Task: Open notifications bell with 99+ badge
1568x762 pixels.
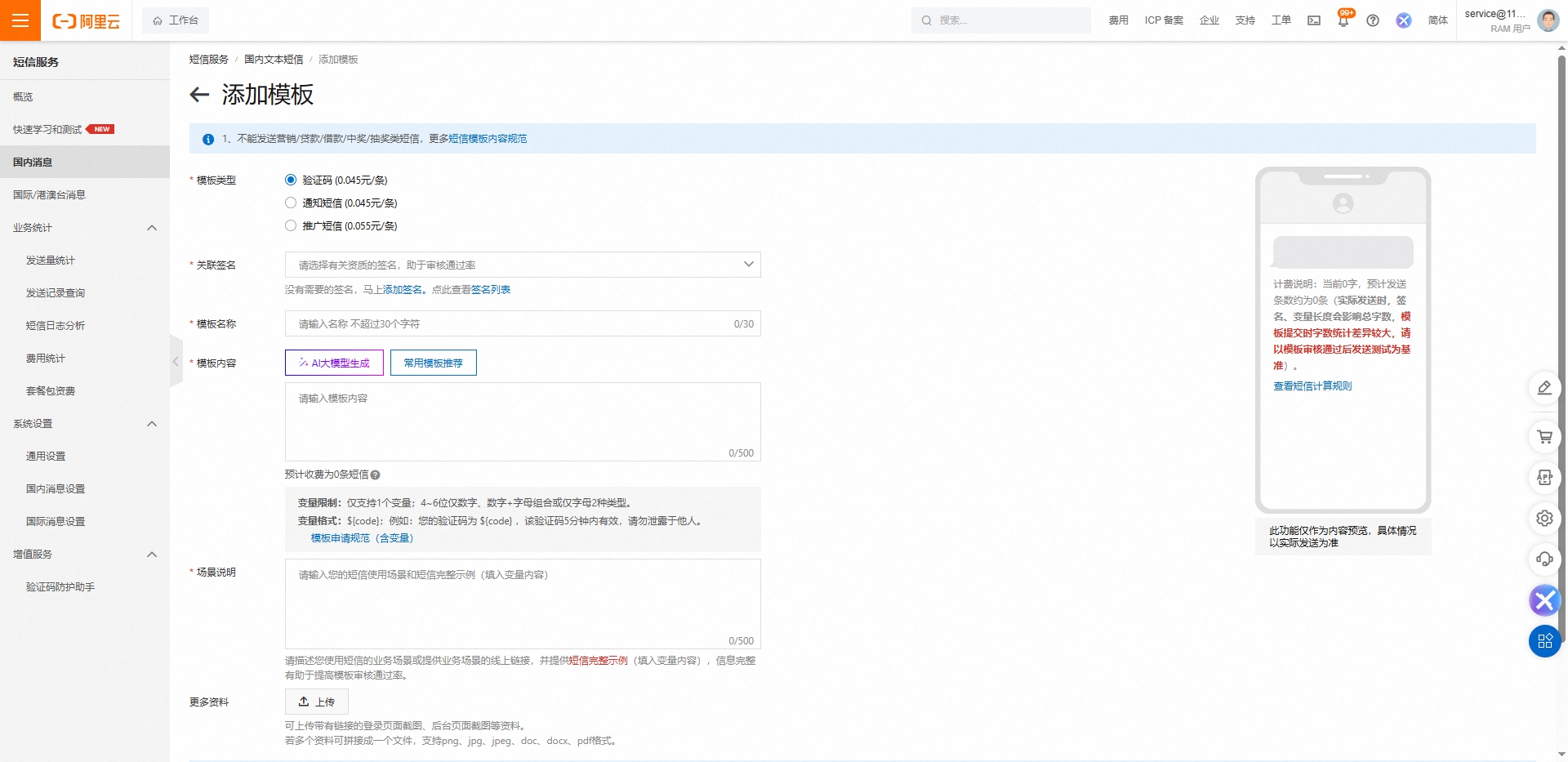Action: (x=1342, y=20)
